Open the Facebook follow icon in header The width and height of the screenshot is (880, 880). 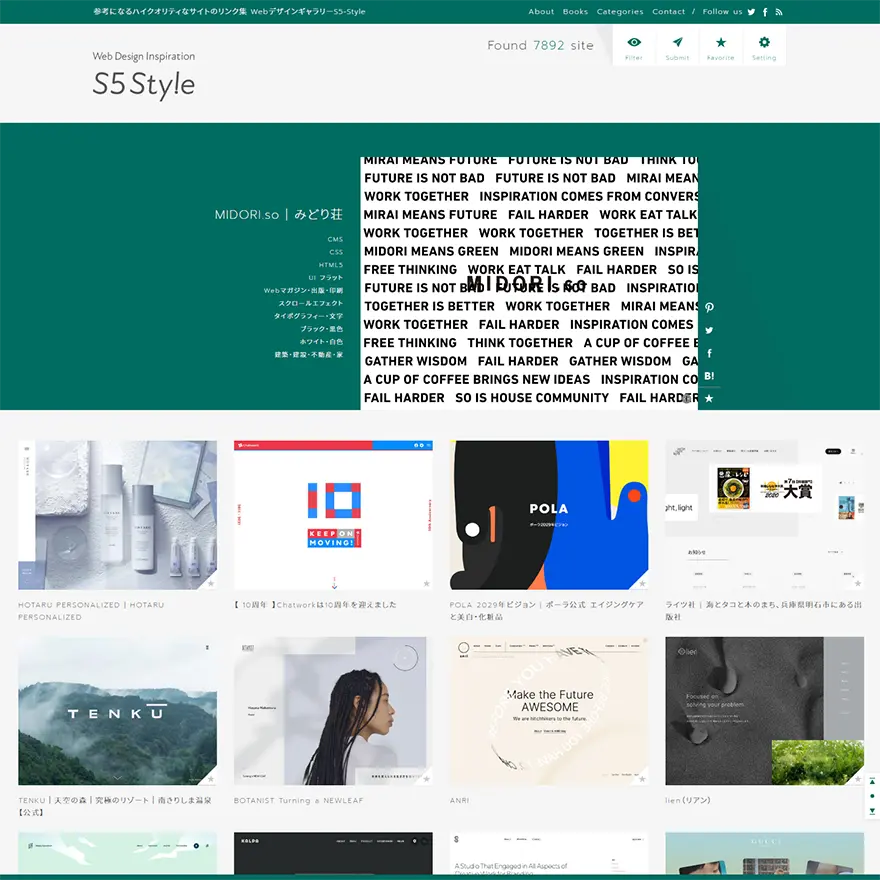[x=765, y=12]
